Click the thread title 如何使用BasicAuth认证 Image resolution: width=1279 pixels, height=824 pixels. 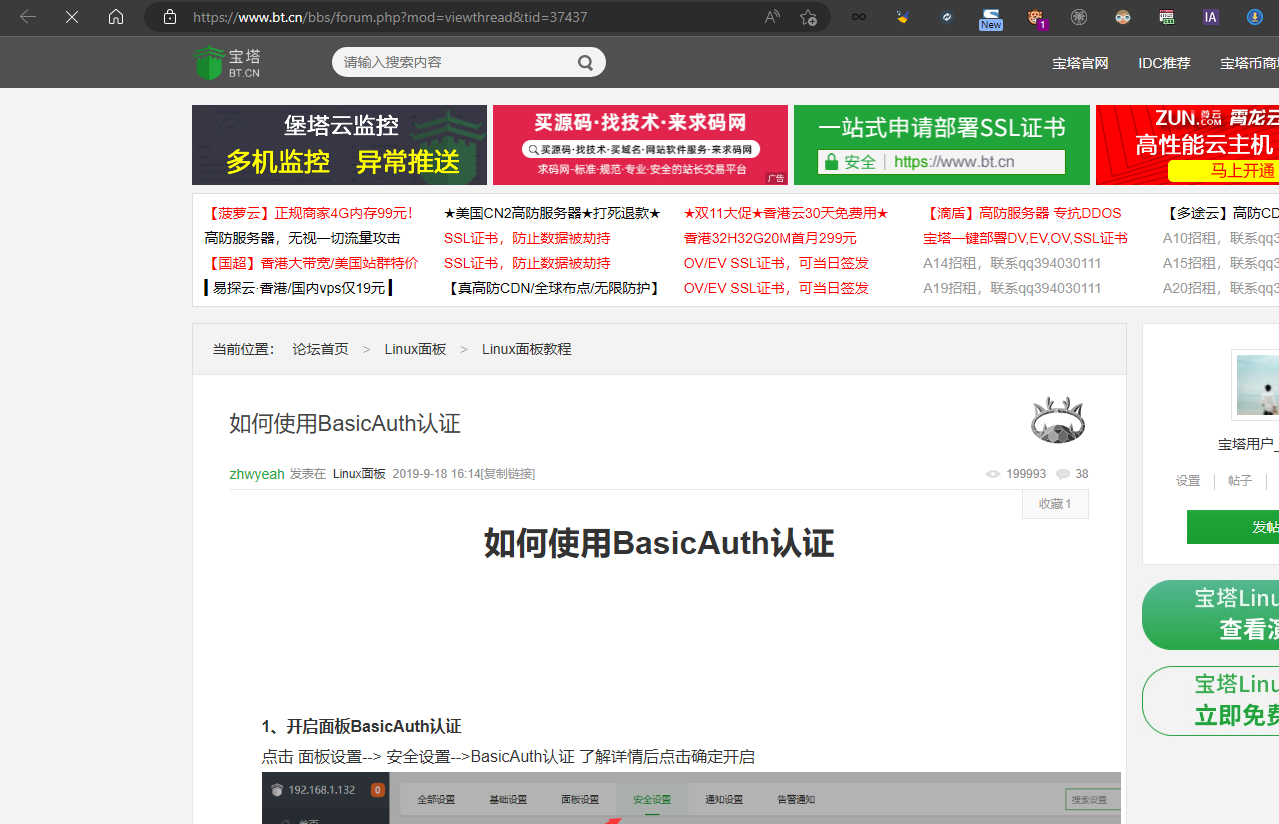[345, 423]
